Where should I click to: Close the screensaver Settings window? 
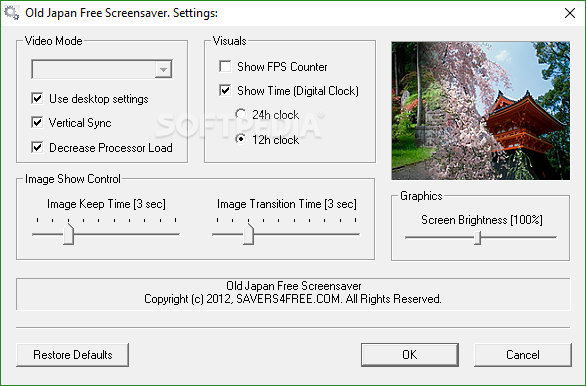tap(570, 13)
